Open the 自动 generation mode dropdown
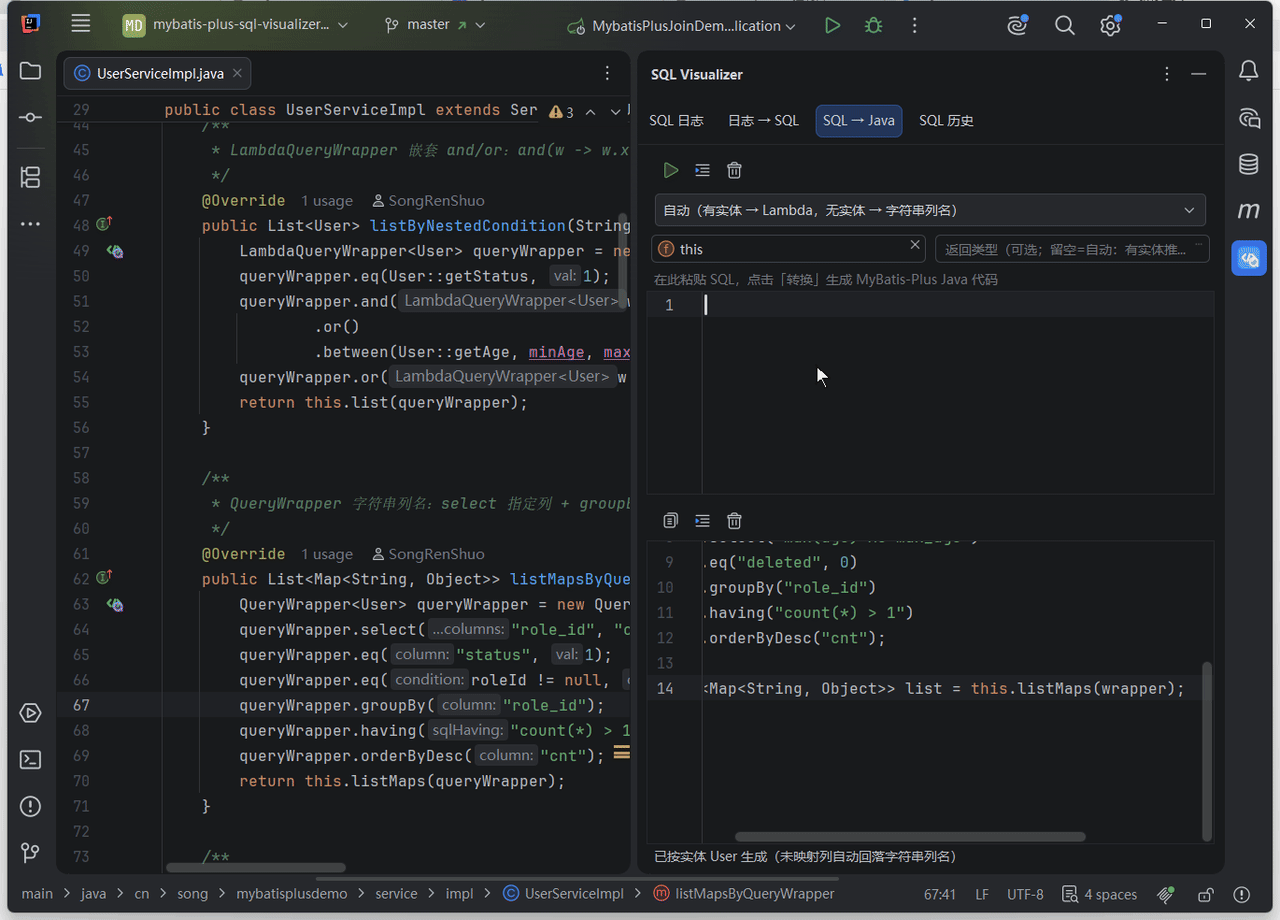1280x920 pixels. click(x=930, y=210)
